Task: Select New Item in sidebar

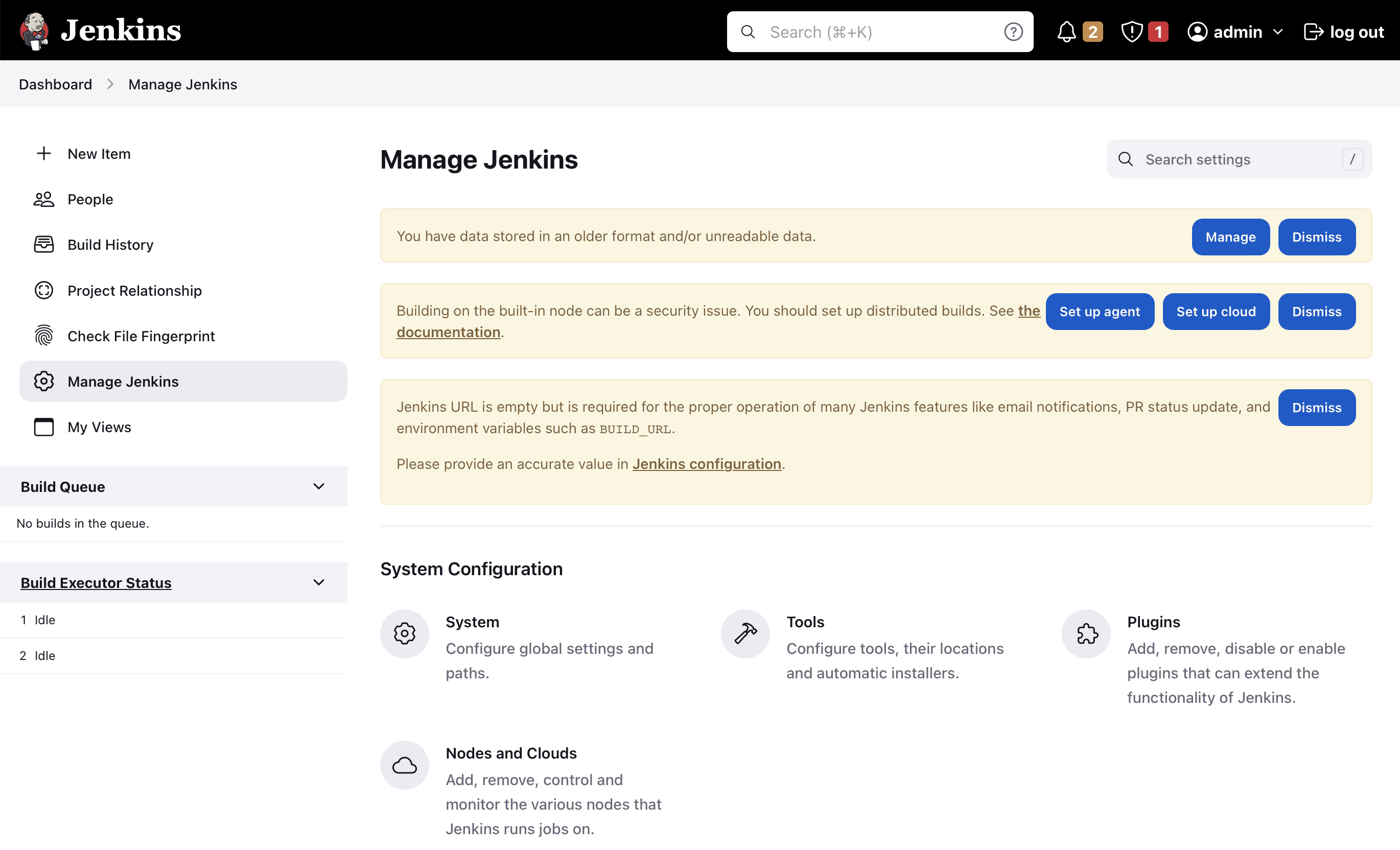Action: pos(99,154)
